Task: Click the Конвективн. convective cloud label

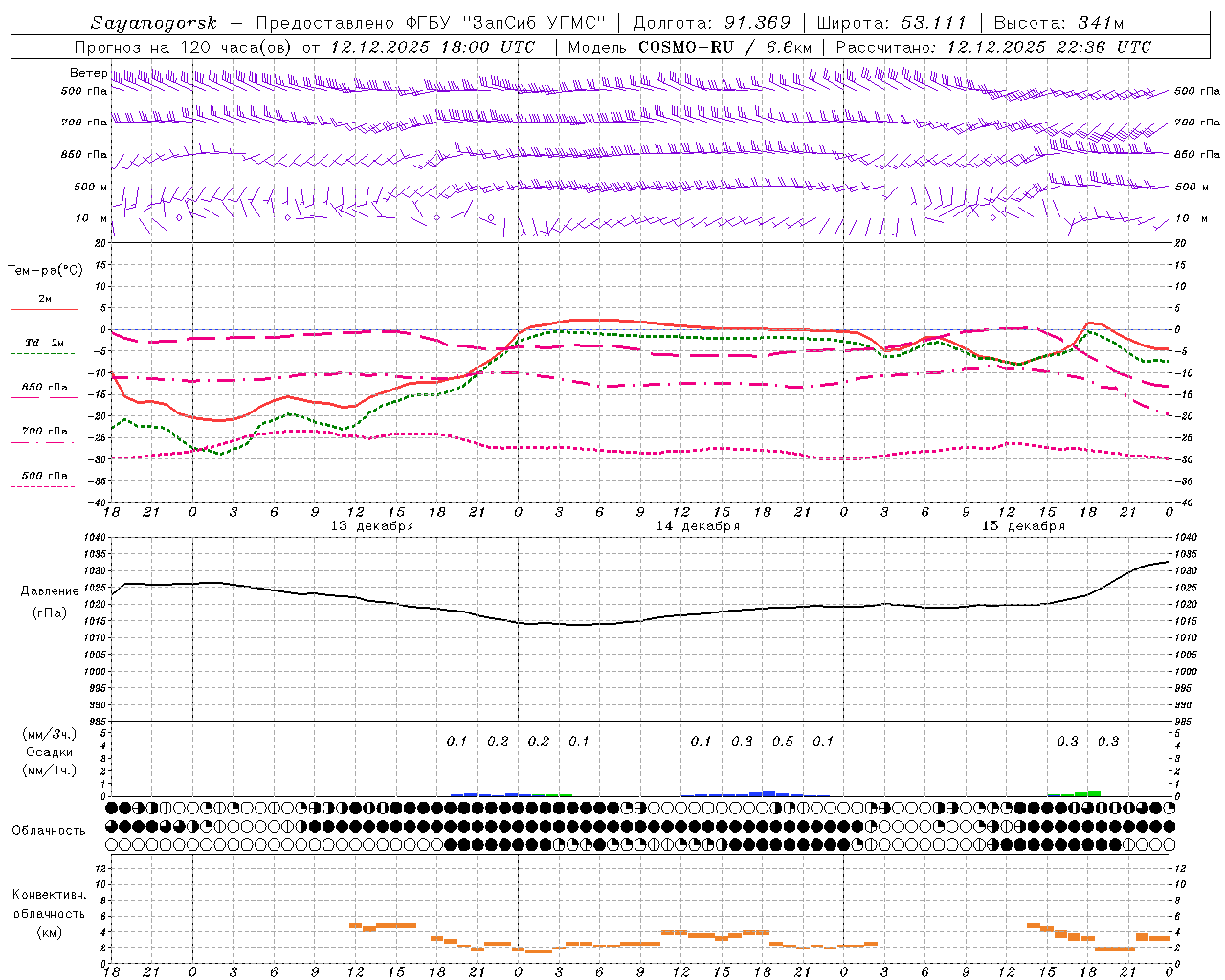Action: pos(49,895)
